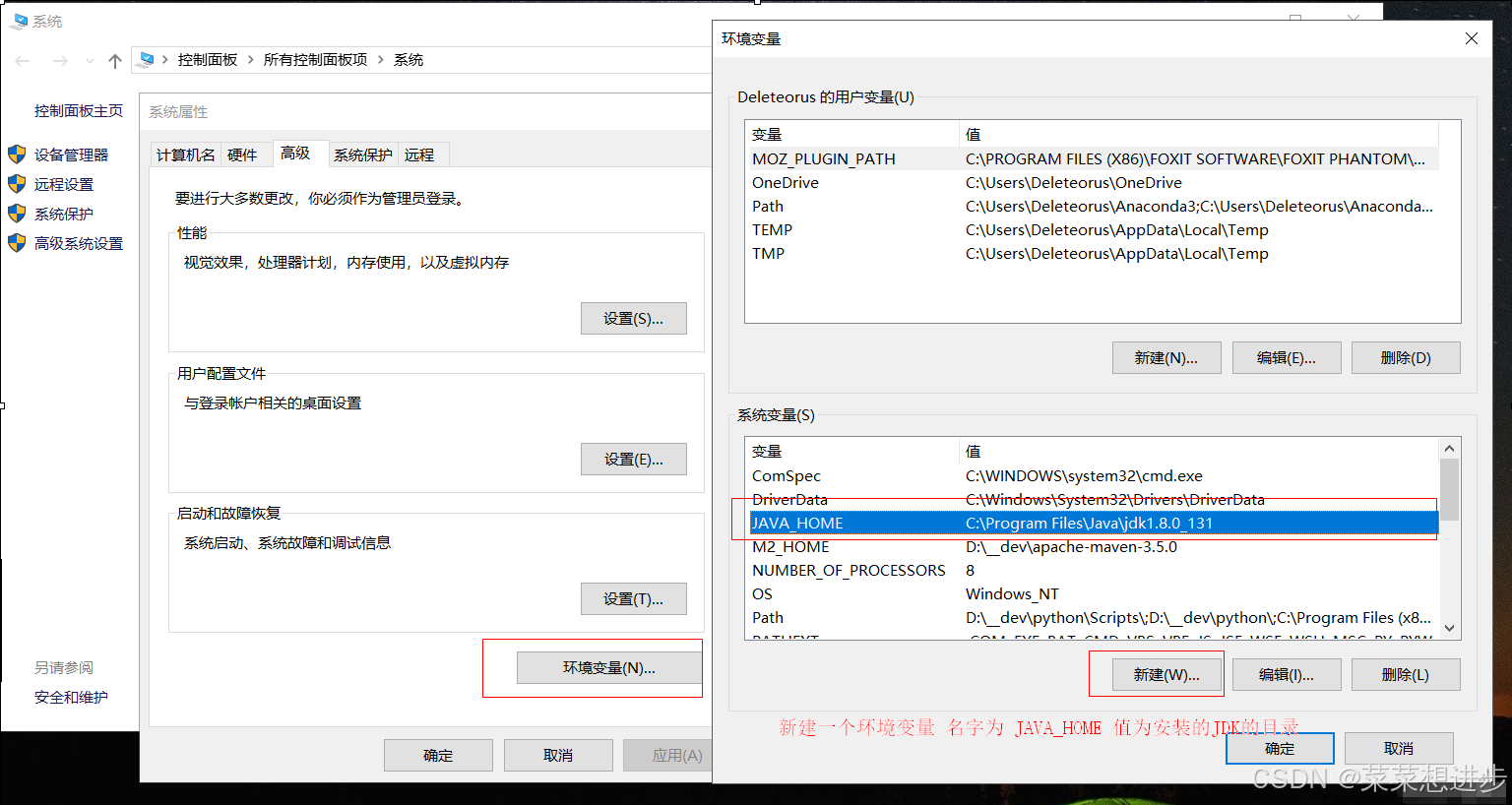Screen dimensions: 1512x805
Task: Click system variables scrollbar down arrow
Action: (x=1449, y=628)
